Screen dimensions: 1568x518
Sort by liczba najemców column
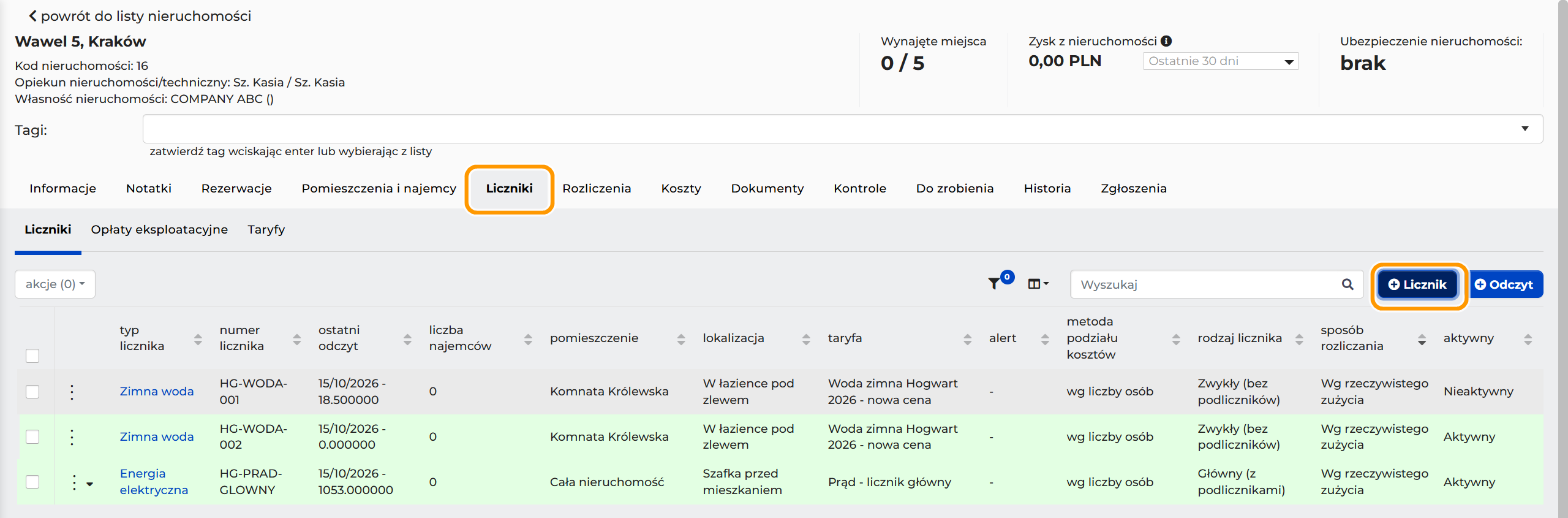[x=526, y=338]
